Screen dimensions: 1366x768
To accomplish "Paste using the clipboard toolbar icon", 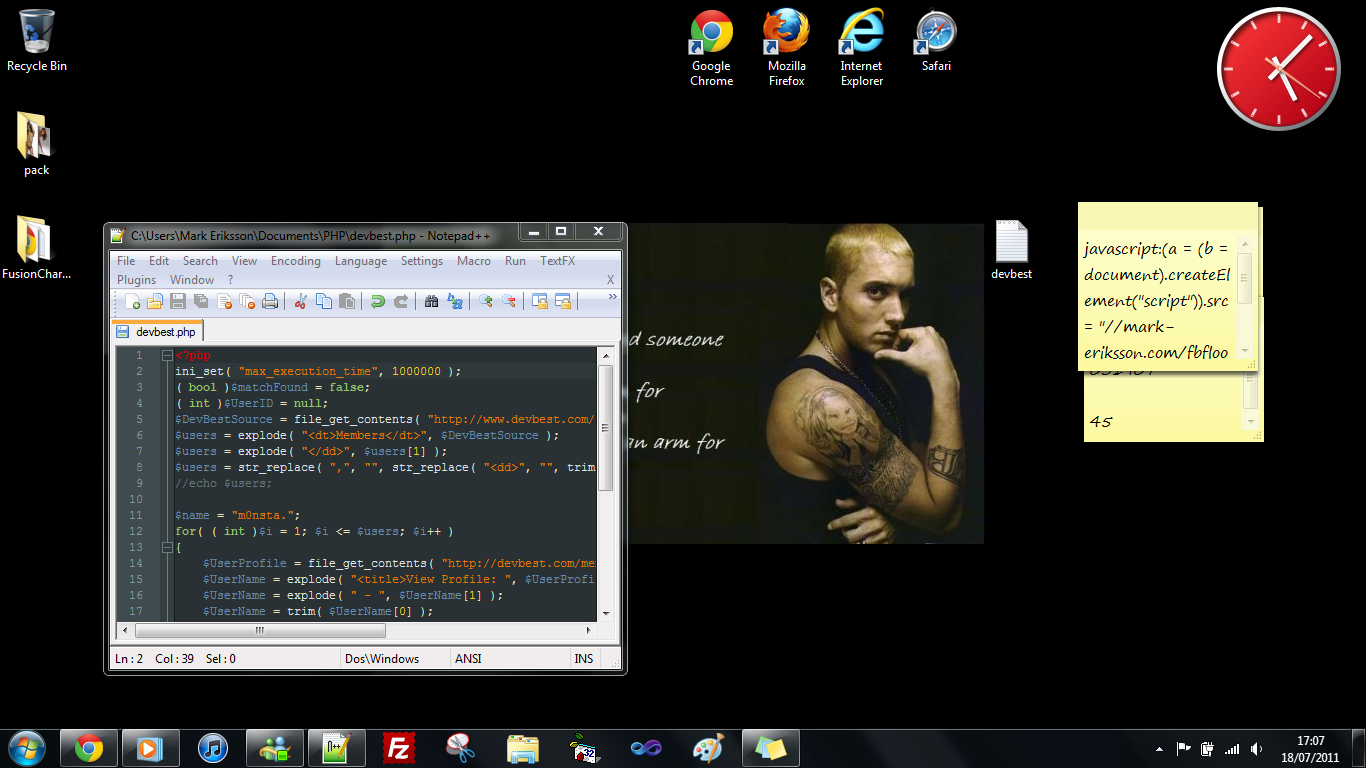I will pos(347,301).
